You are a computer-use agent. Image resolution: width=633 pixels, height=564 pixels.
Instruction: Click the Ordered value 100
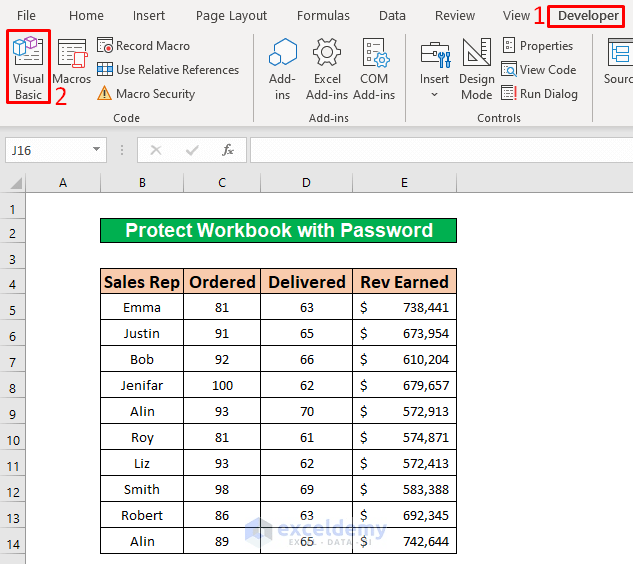(x=222, y=385)
